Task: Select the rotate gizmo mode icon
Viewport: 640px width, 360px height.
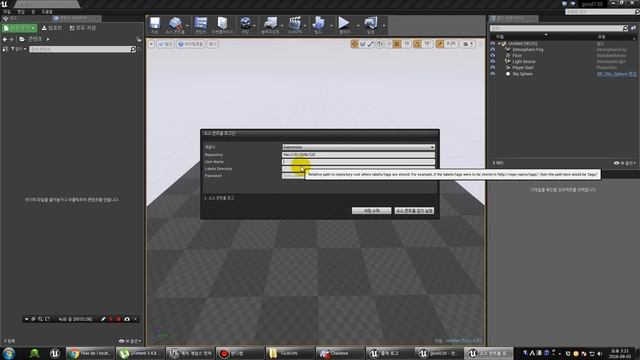Action: (362, 44)
